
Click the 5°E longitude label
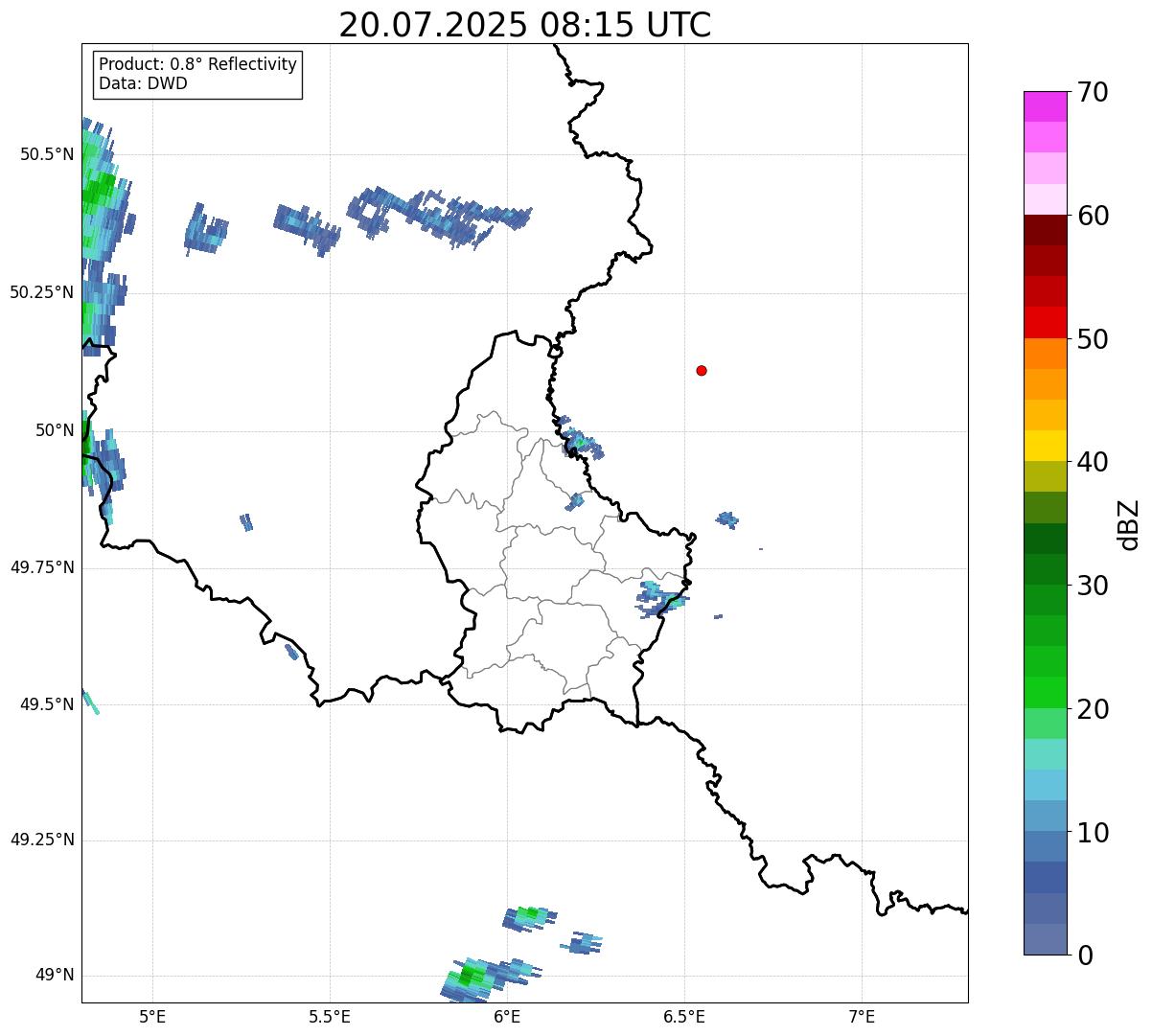point(152,1016)
